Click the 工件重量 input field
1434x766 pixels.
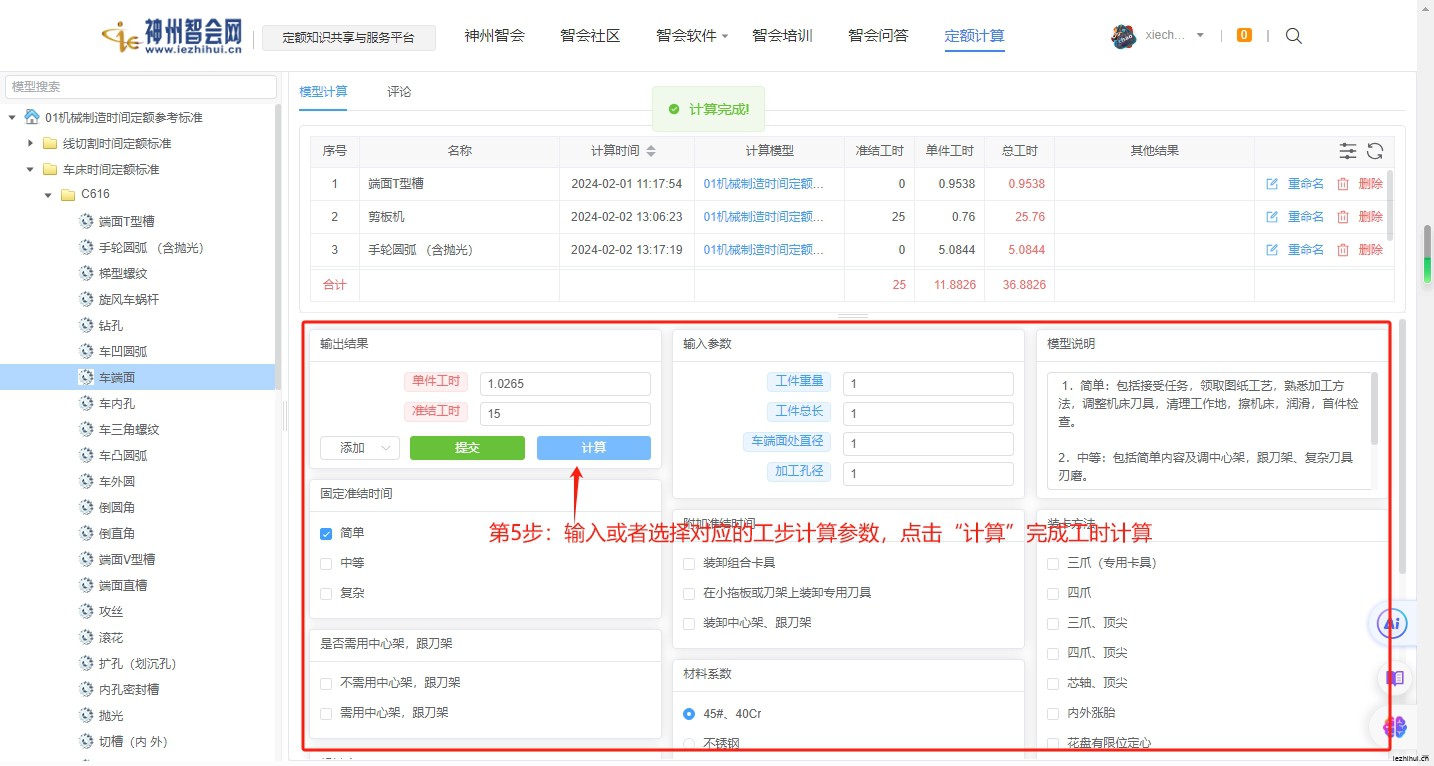tap(928, 384)
